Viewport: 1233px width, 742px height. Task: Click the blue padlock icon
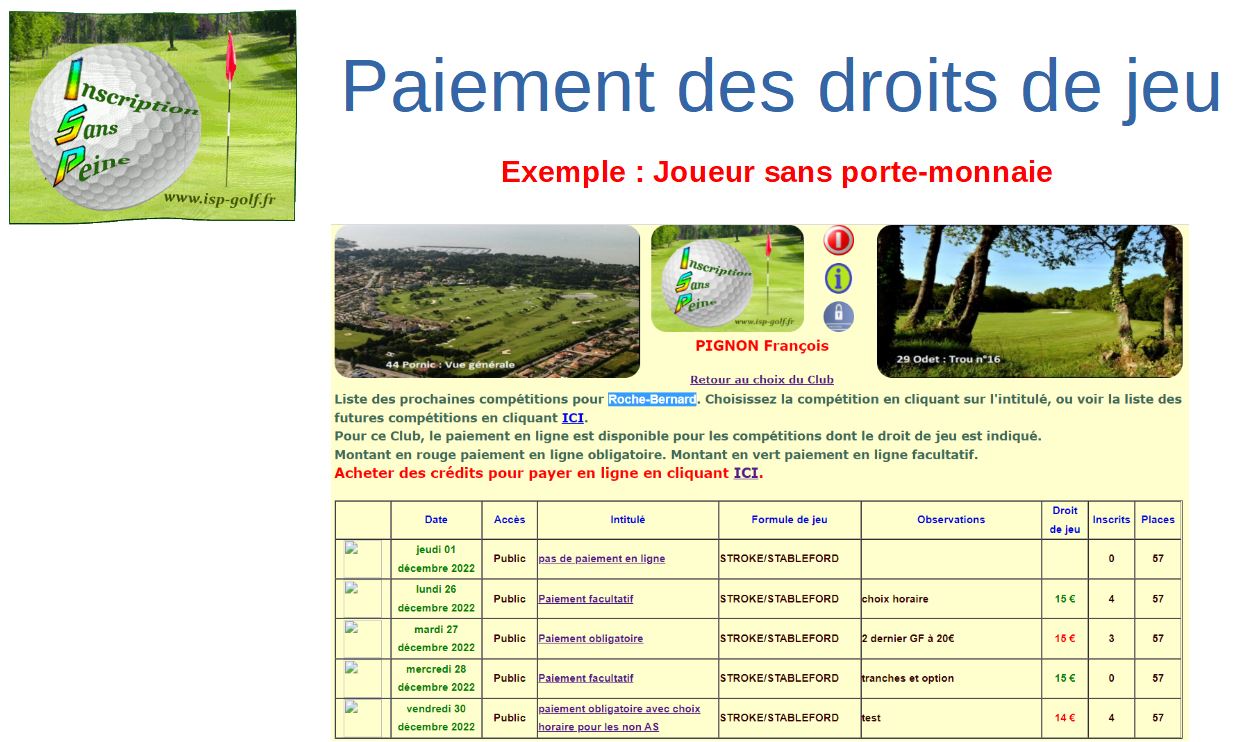pos(838,316)
